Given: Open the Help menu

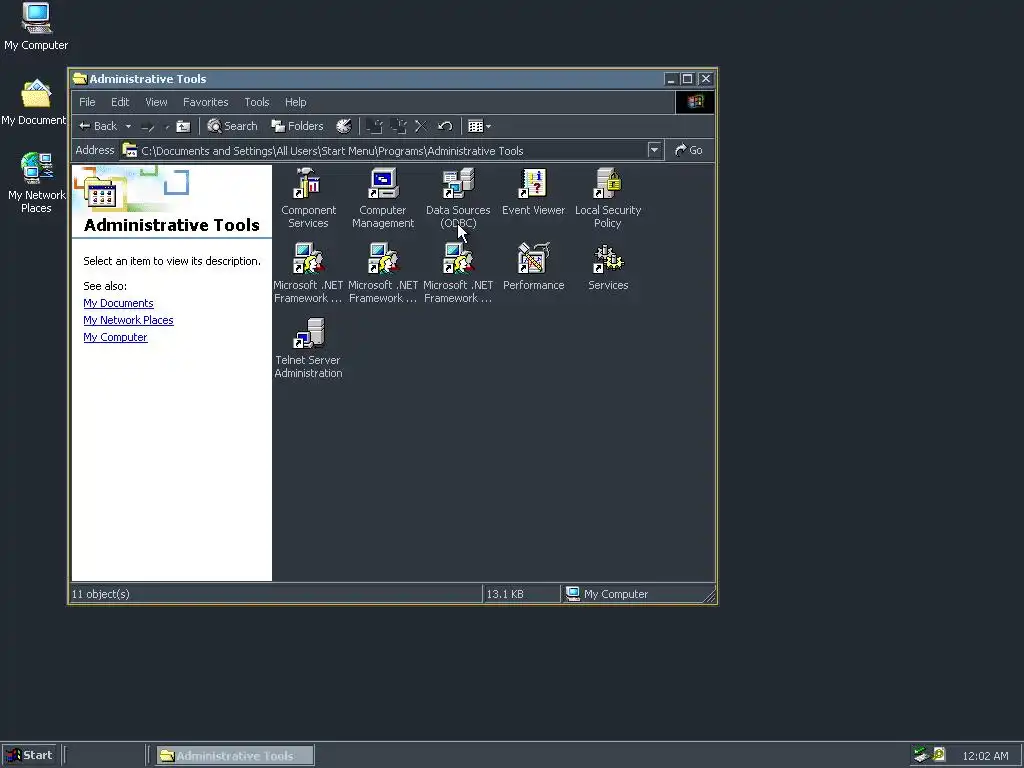Looking at the screenshot, I should [295, 102].
